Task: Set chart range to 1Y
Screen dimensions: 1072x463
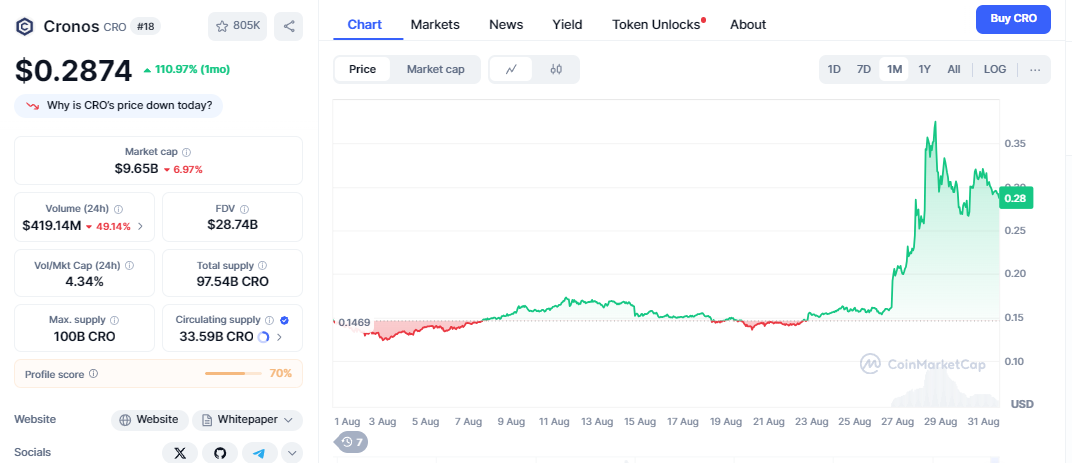Action: (924, 69)
